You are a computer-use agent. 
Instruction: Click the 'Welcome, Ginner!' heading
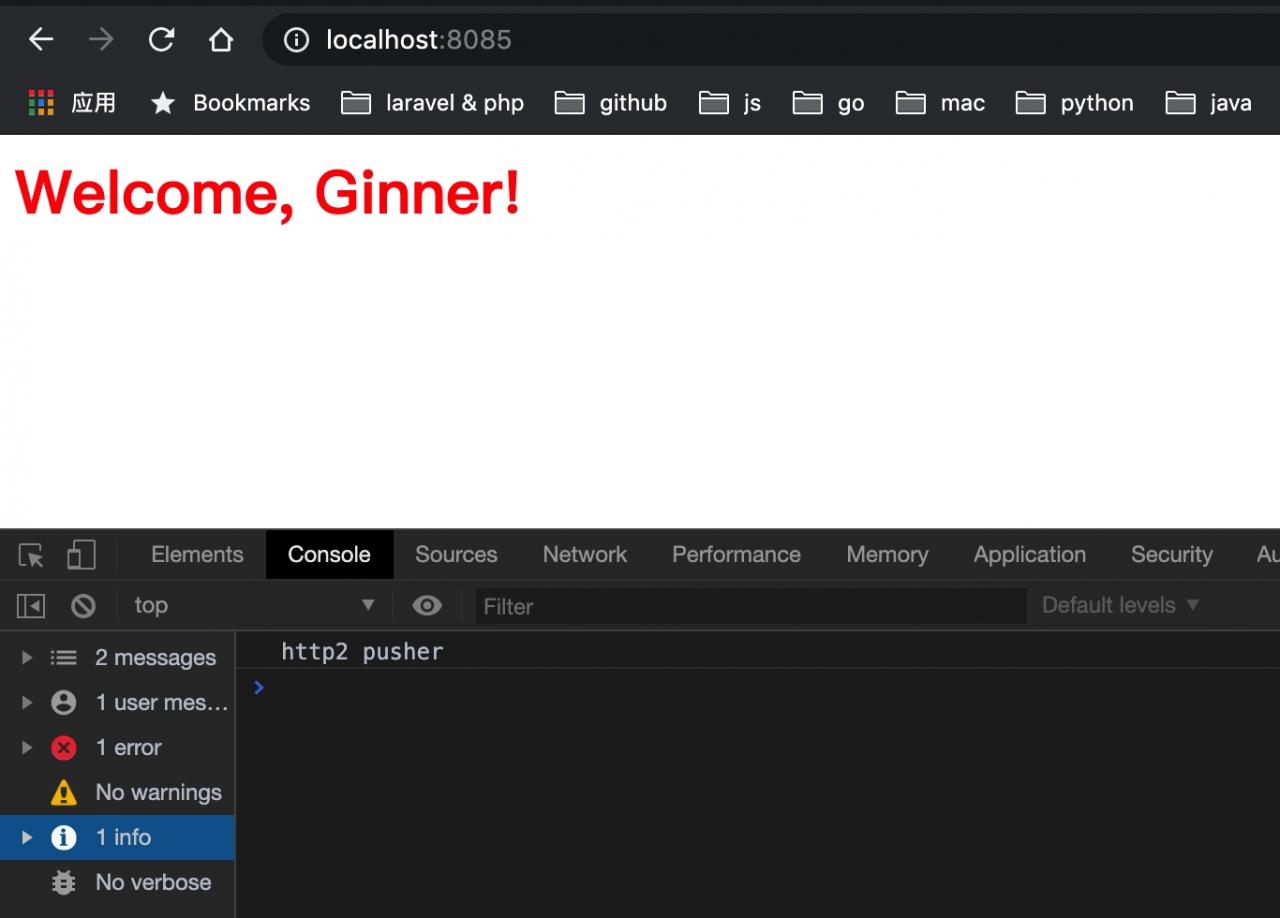(268, 191)
